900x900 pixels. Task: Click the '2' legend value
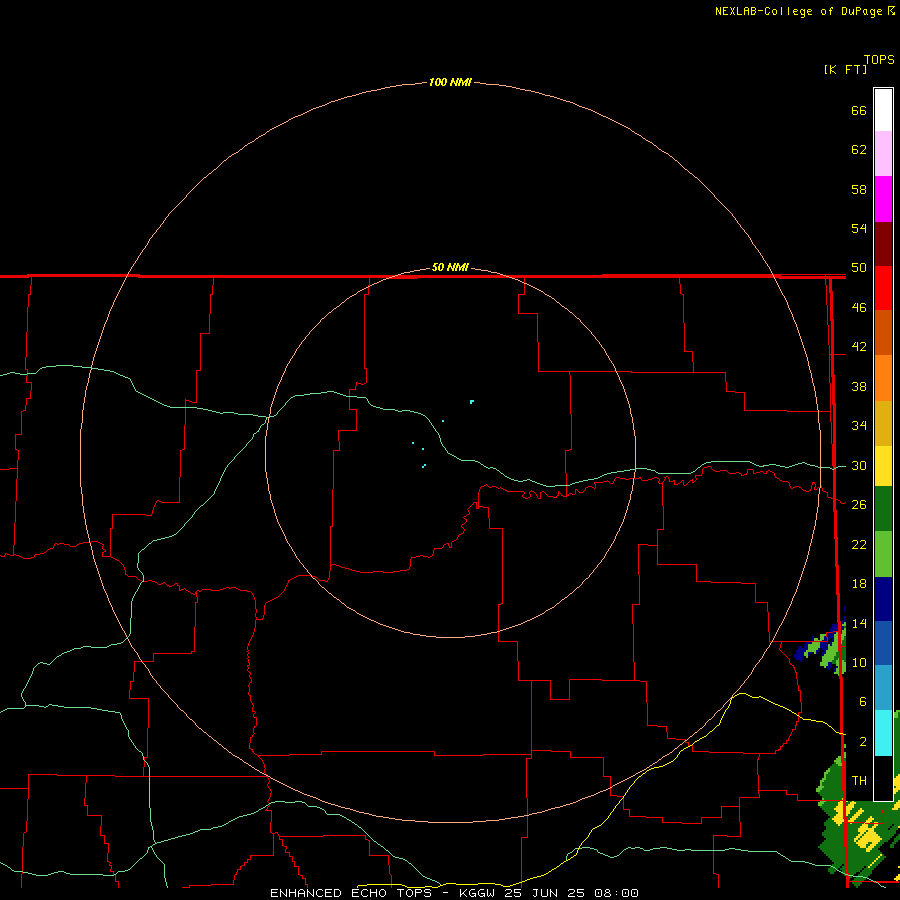pos(862,742)
